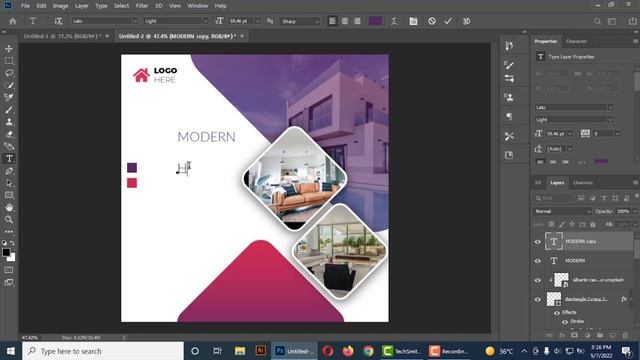
Task: Select the MODERN copy layer thumbnail
Action: coord(553,242)
